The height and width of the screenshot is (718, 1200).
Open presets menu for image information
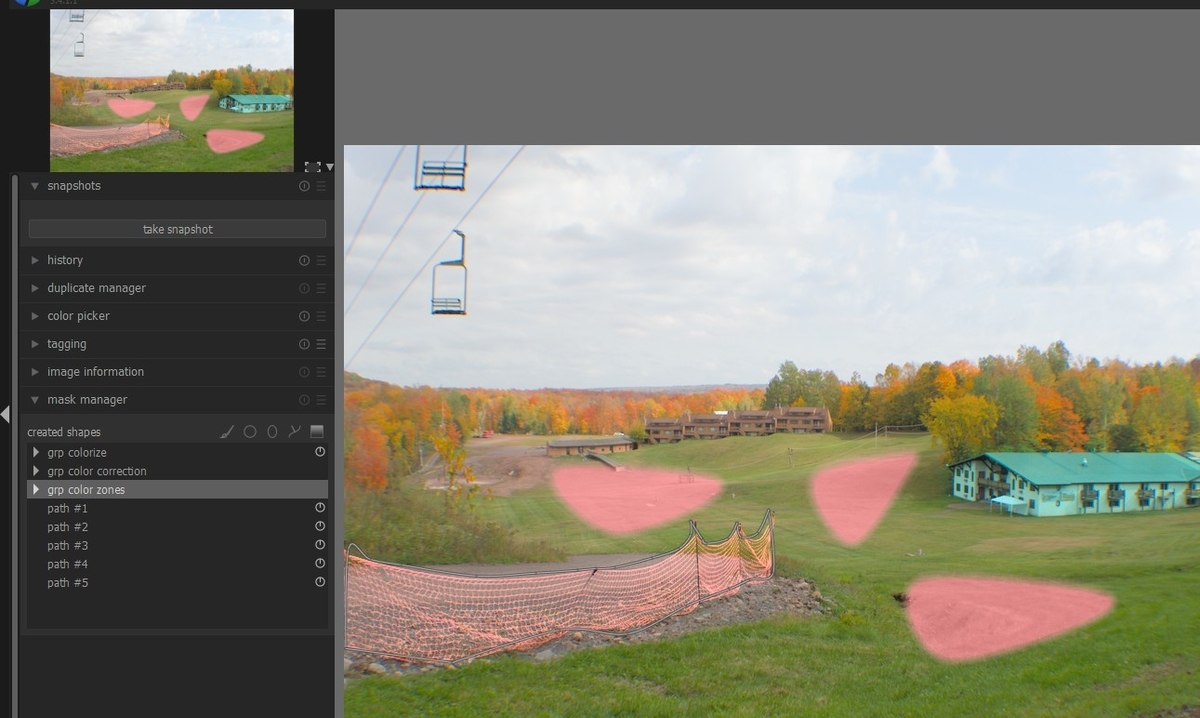pyautogui.click(x=321, y=372)
